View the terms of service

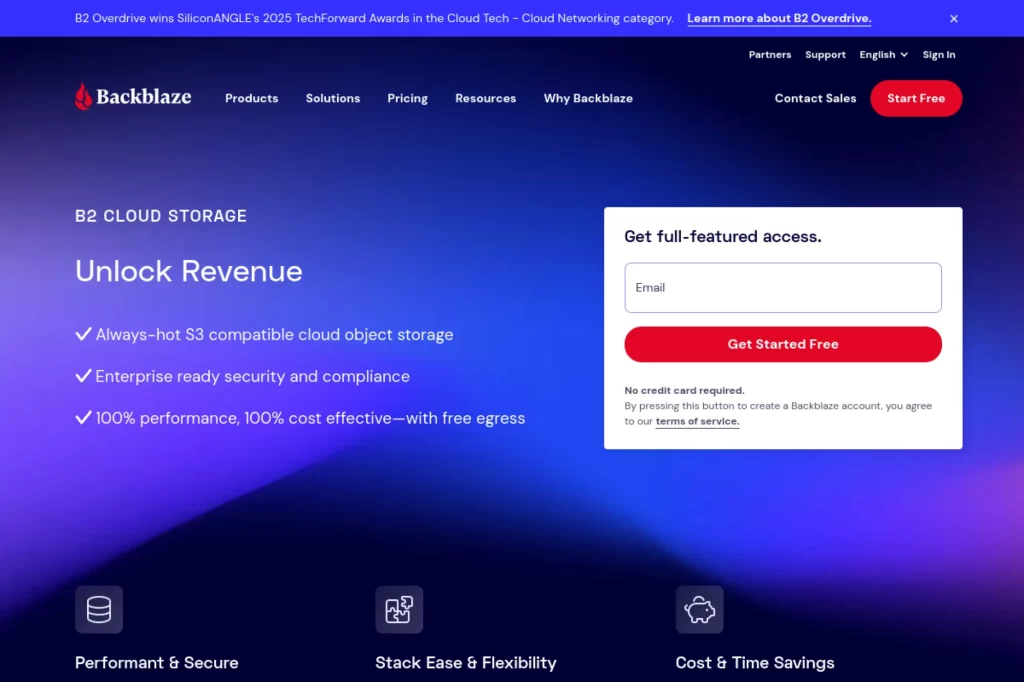pyautogui.click(x=697, y=421)
